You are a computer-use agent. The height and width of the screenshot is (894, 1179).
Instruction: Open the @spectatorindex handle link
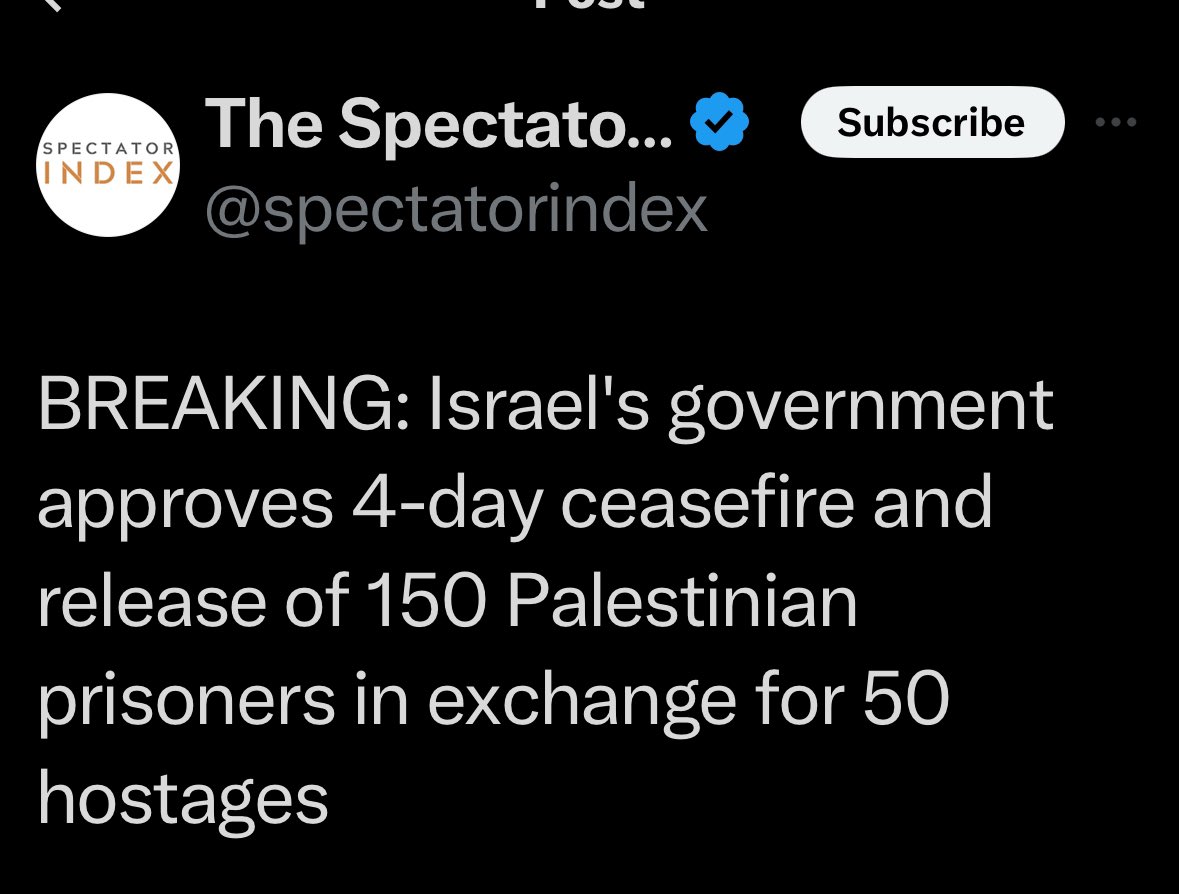pos(456,210)
